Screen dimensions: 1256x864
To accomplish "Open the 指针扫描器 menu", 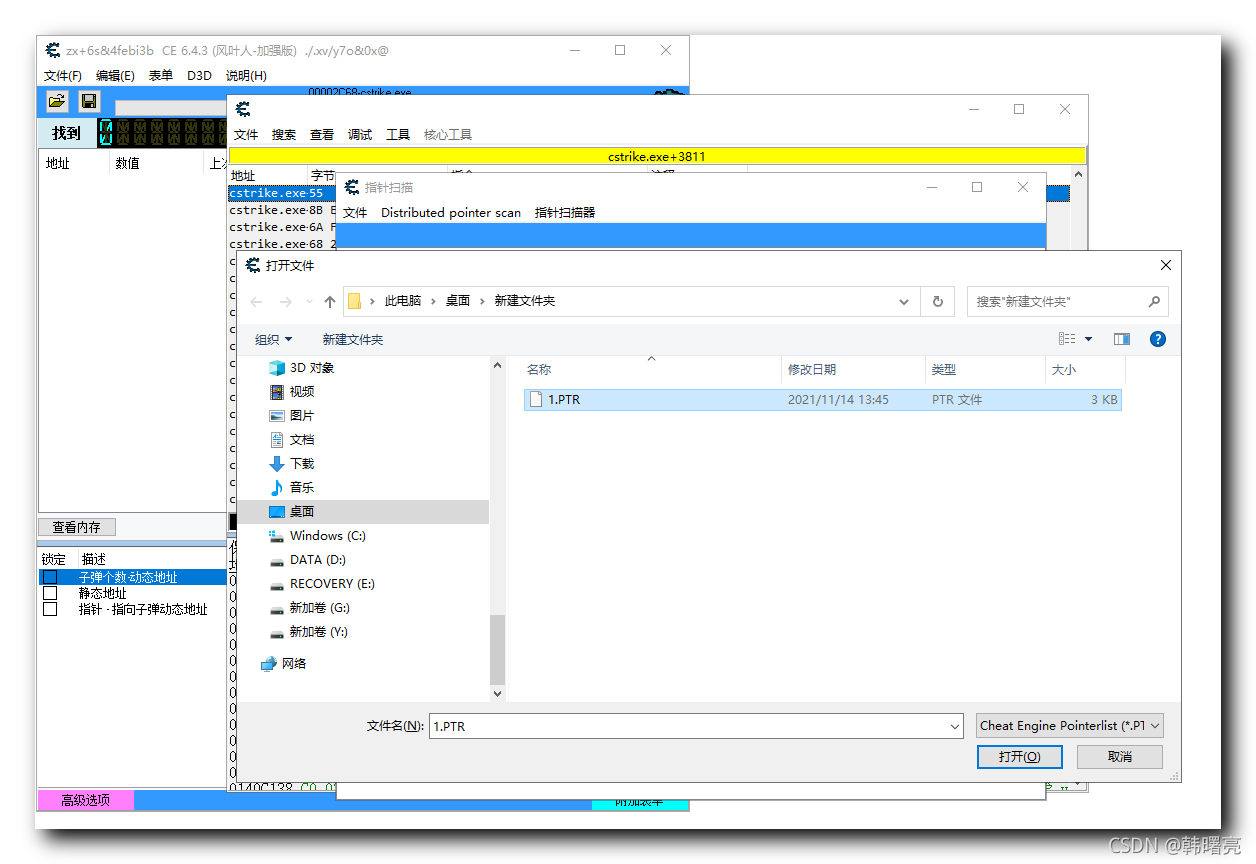I will point(565,213).
